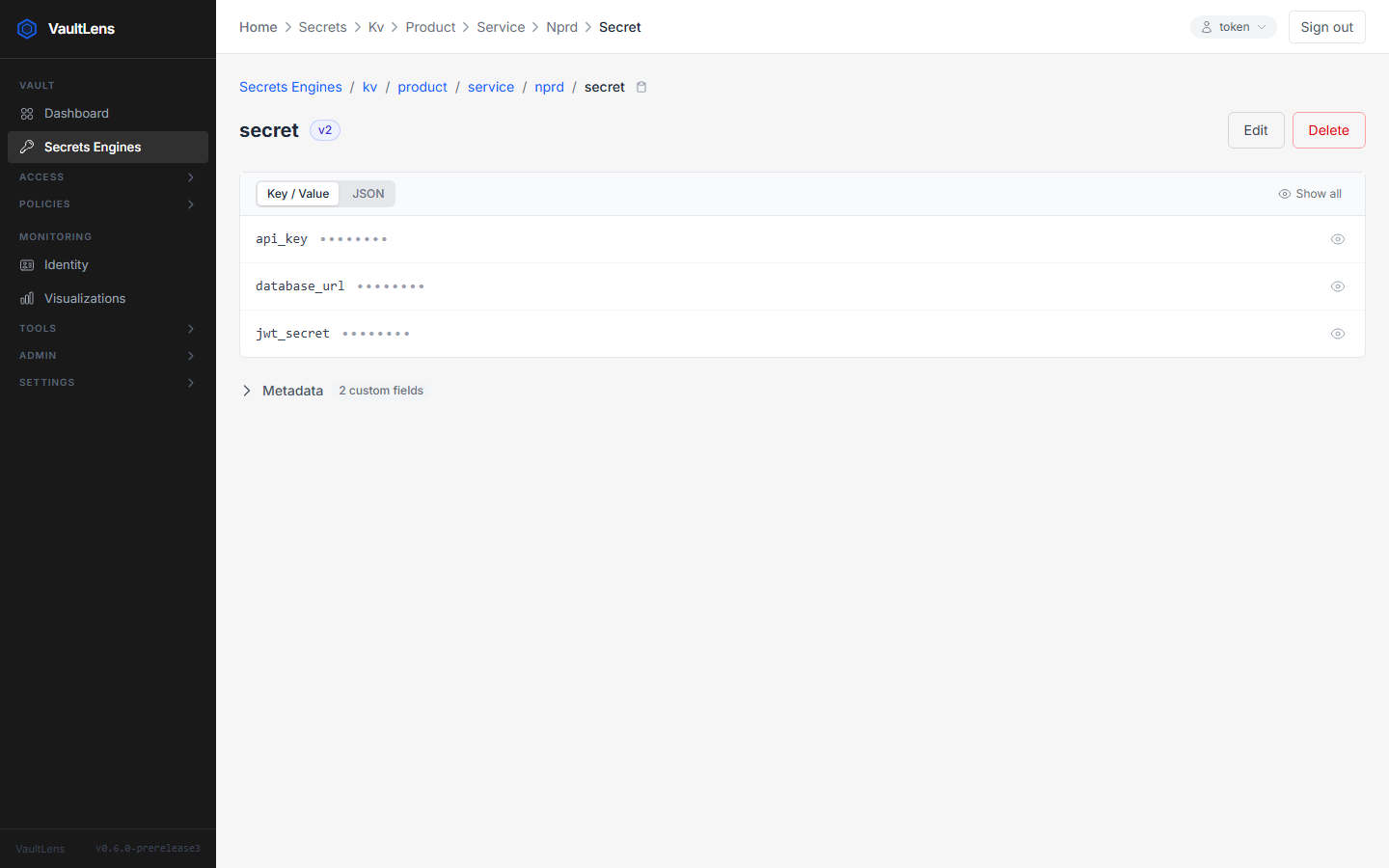1389x868 pixels.
Task: Click the Secrets Engines key icon
Action: [27, 148]
